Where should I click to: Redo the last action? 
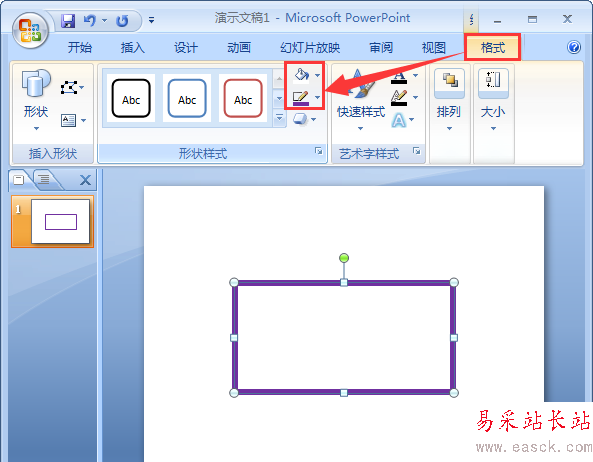[122, 20]
